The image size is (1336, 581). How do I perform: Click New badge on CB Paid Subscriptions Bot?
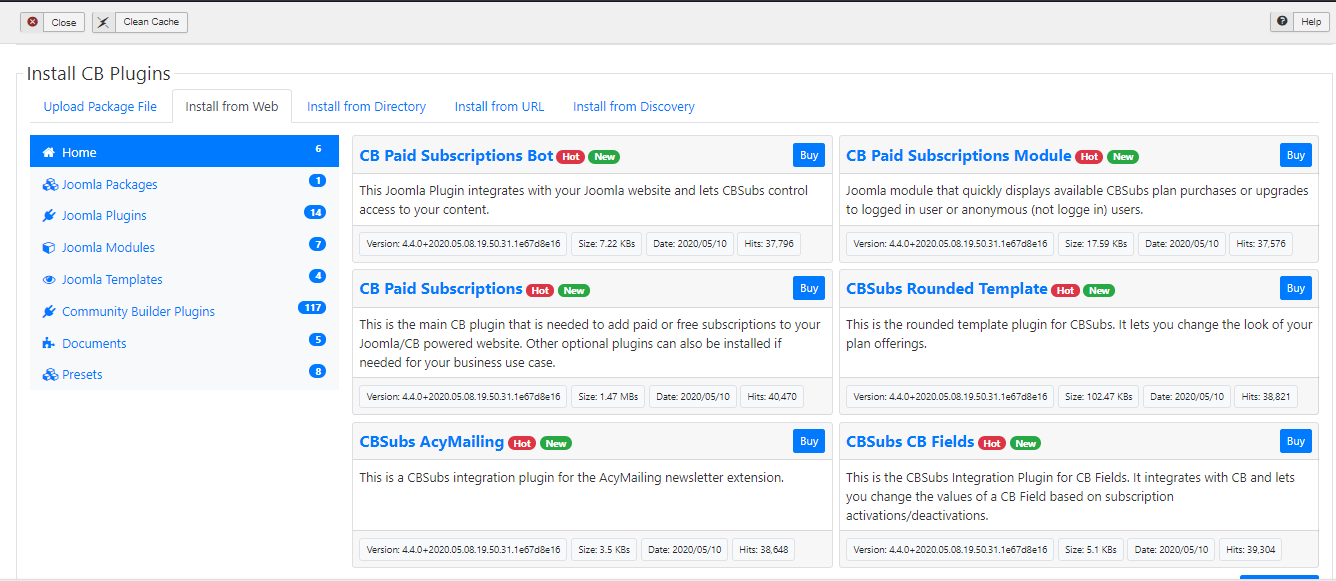pyautogui.click(x=604, y=157)
